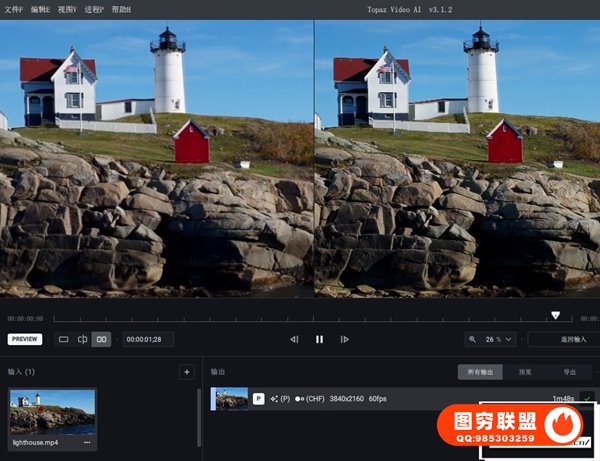Pause the video playback
600x461 pixels.
(x=319, y=340)
